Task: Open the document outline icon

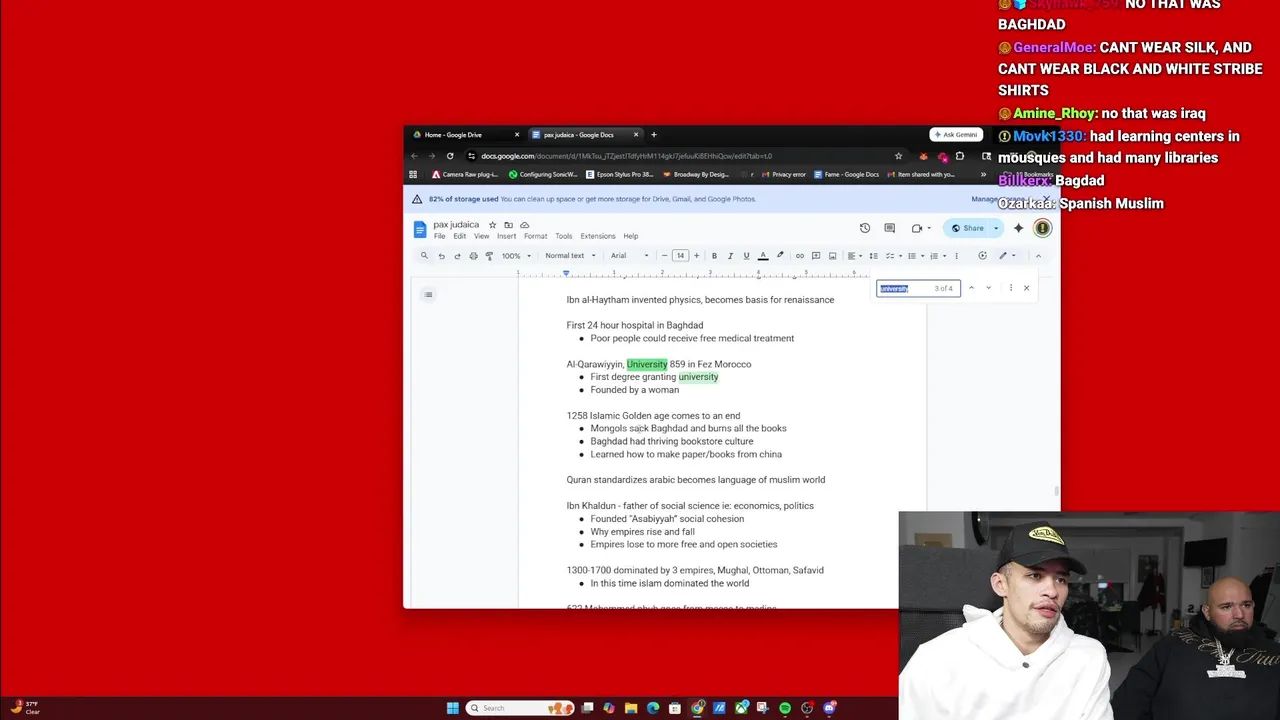Action: click(428, 294)
